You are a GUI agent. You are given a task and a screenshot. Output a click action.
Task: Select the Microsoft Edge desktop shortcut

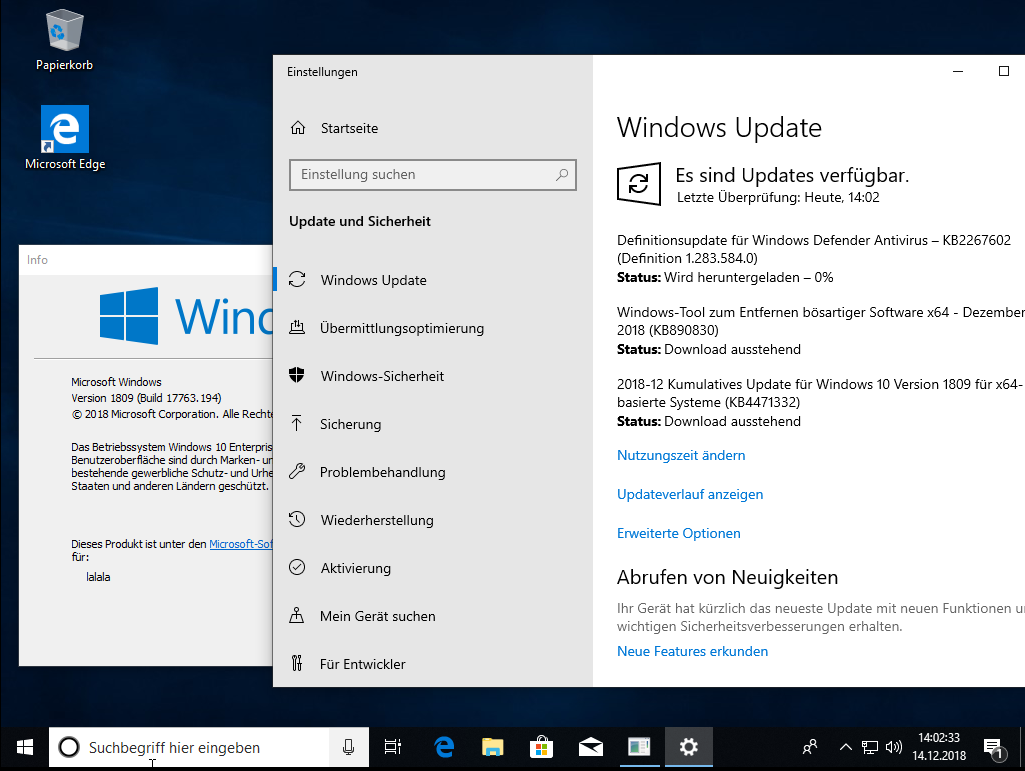click(x=65, y=138)
